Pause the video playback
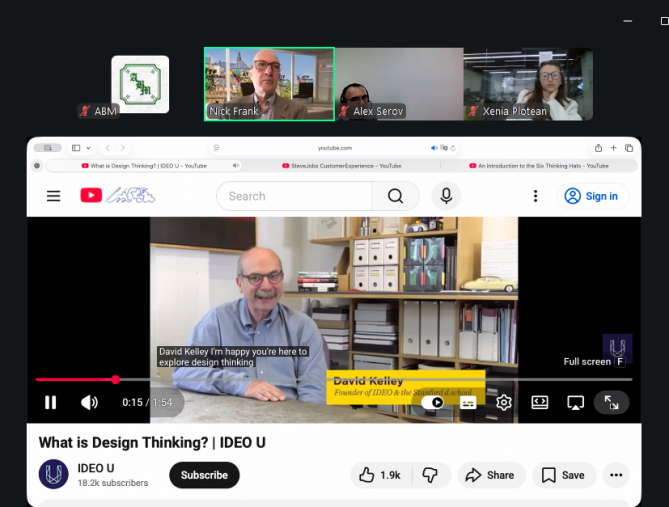This screenshot has width=669, height=507. [50, 402]
